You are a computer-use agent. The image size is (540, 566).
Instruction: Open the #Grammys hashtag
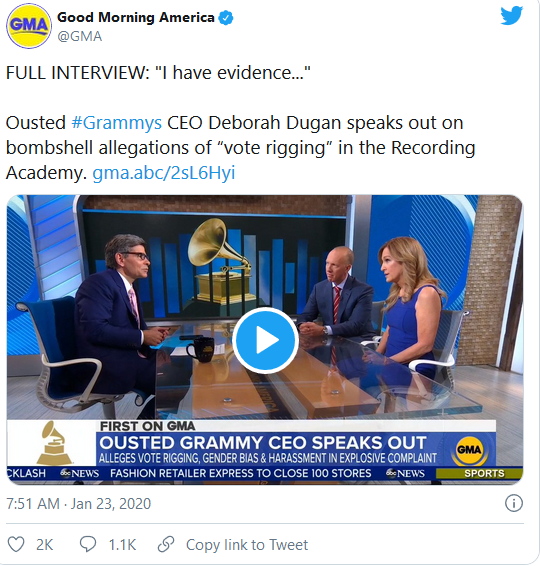pos(117,123)
